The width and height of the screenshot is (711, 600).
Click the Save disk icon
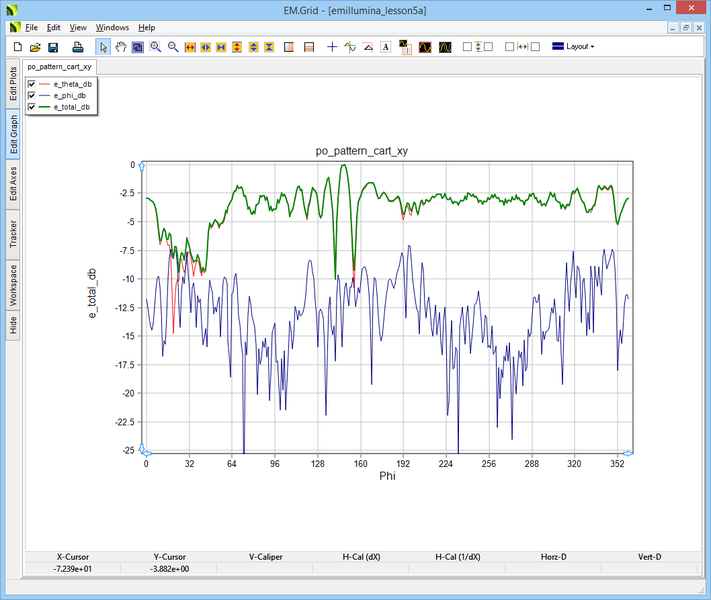[53, 47]
